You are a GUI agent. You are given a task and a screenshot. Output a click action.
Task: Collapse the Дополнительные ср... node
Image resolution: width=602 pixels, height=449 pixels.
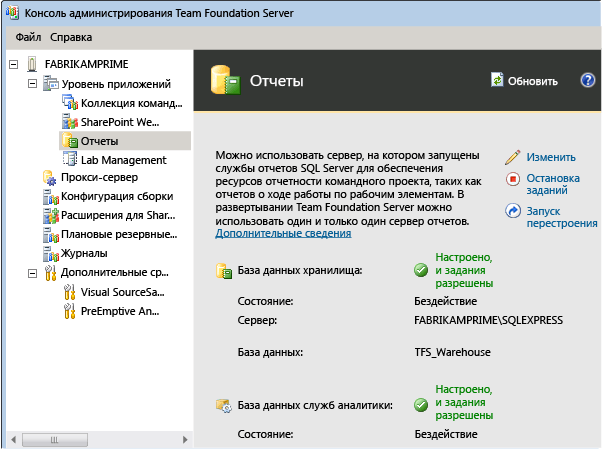tap(33, 273)
